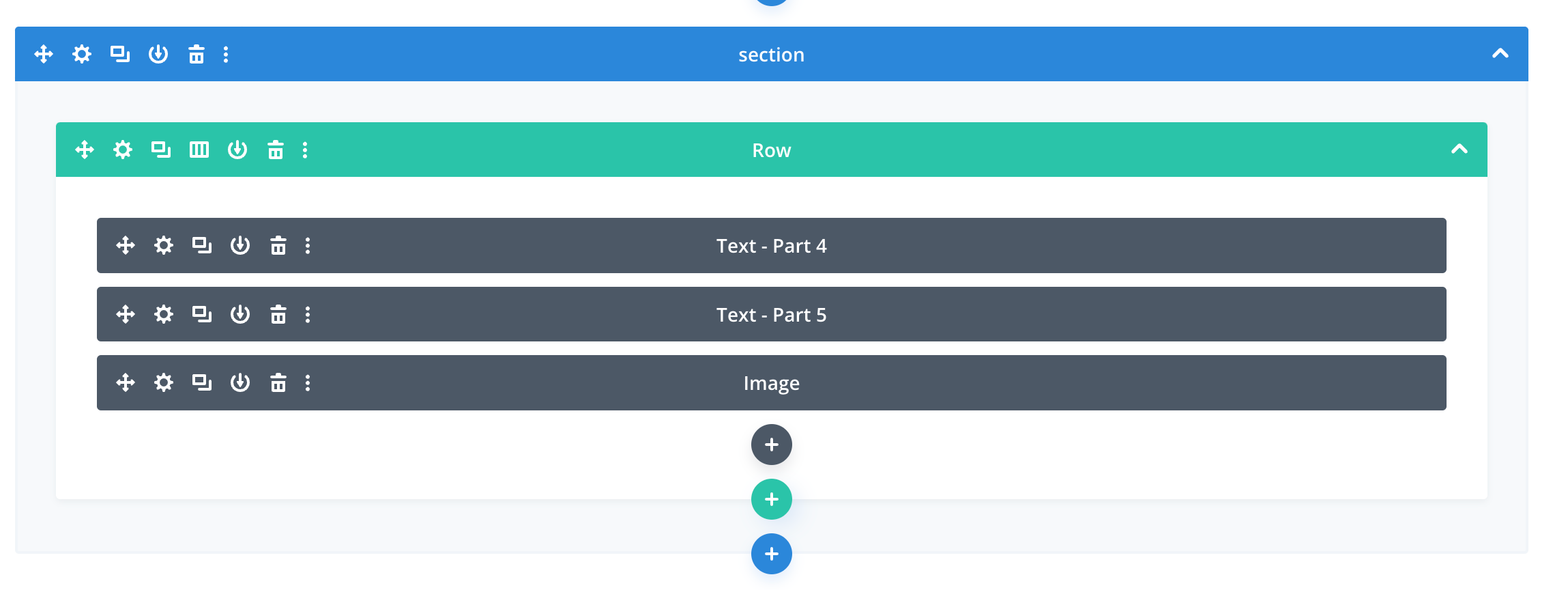Viewport: 1568px width, 590px height.
Task: Duplicate the section using clone icon
Action: [120, 54]
